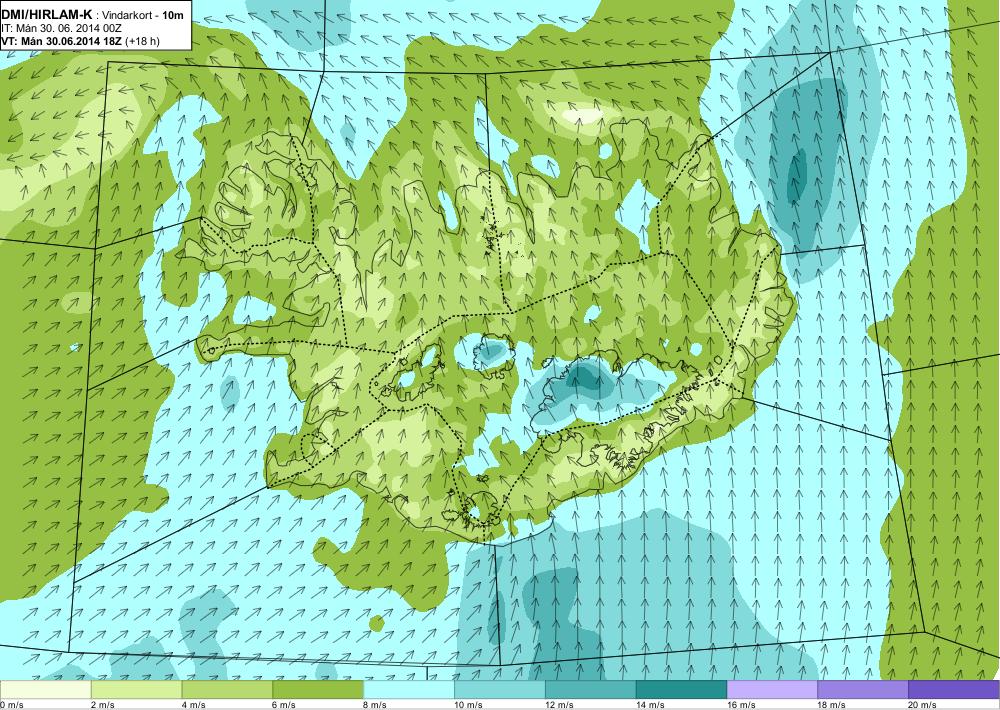The image size is (1000, 710).
Task: Click the "18 m/s" legend label
Action: click(x=832, y=705)
